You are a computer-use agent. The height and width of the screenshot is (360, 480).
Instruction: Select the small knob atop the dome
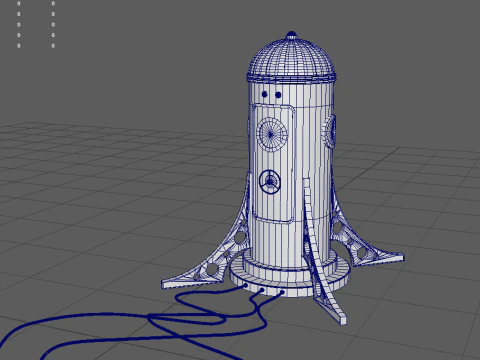pyautogui.click(x=292, y=35)
